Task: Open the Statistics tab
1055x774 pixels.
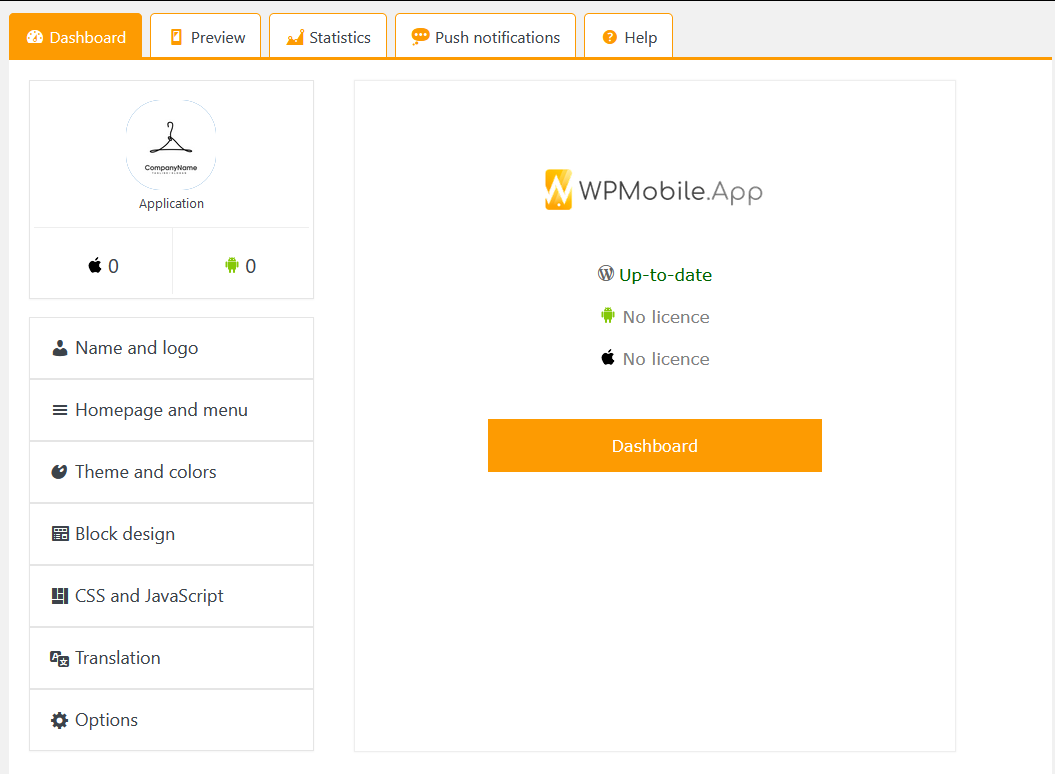Action: [x=328, y=37]
